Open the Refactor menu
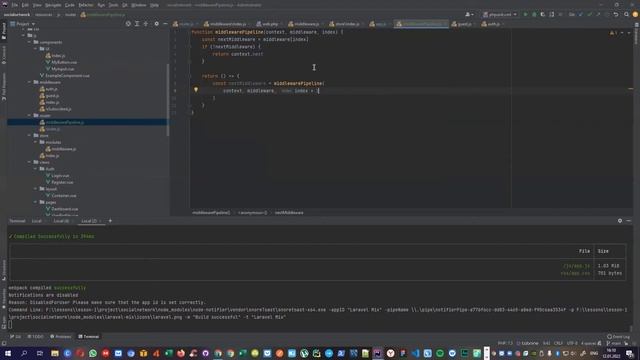 [86, 5]
